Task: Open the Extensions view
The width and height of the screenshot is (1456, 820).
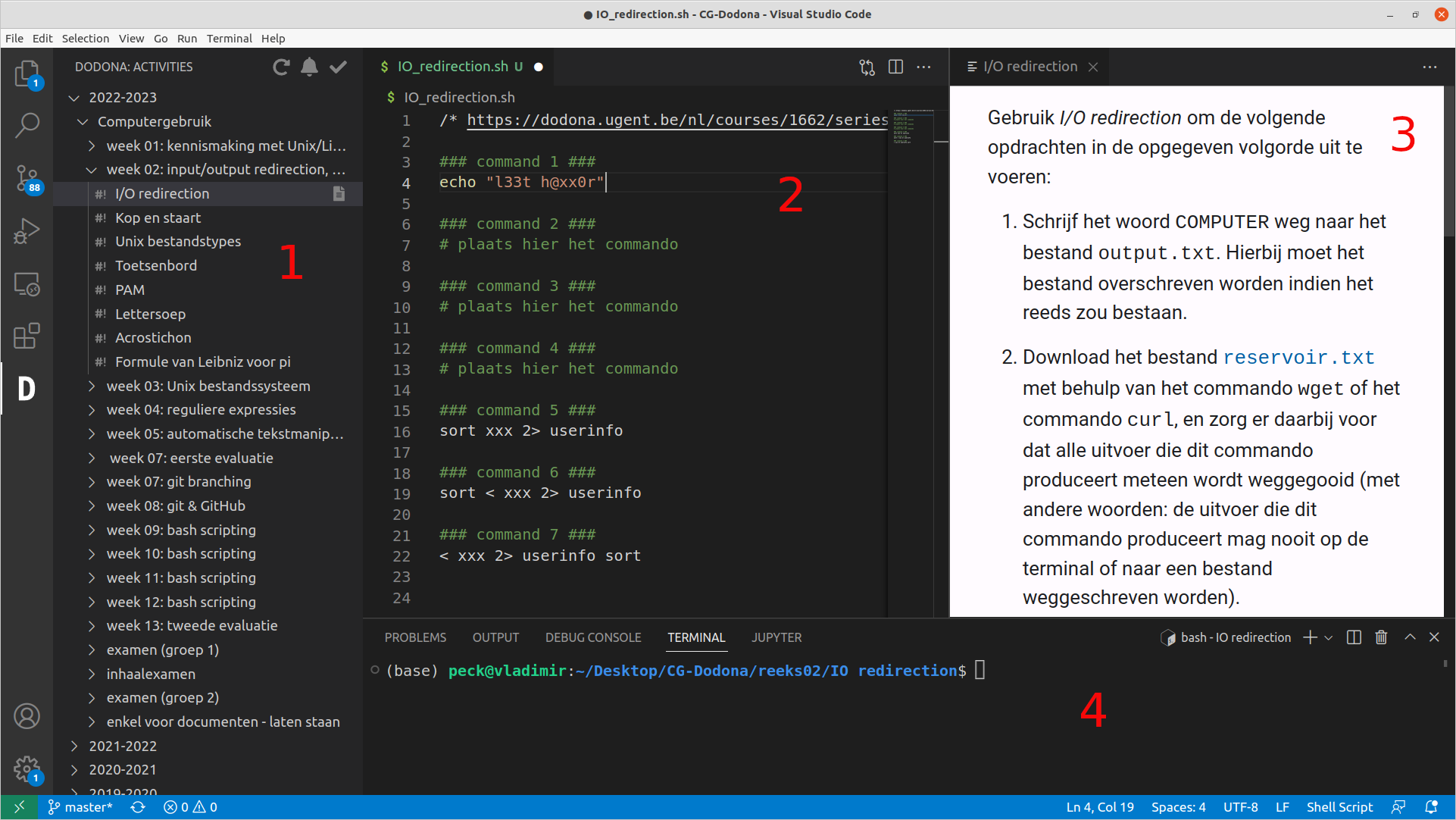Action: (x=27, y=336)
